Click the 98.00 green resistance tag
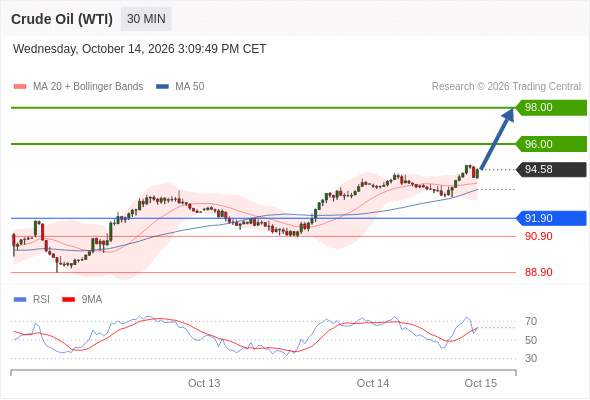Screen dimensions: 590x400 [x=551, y=108]
